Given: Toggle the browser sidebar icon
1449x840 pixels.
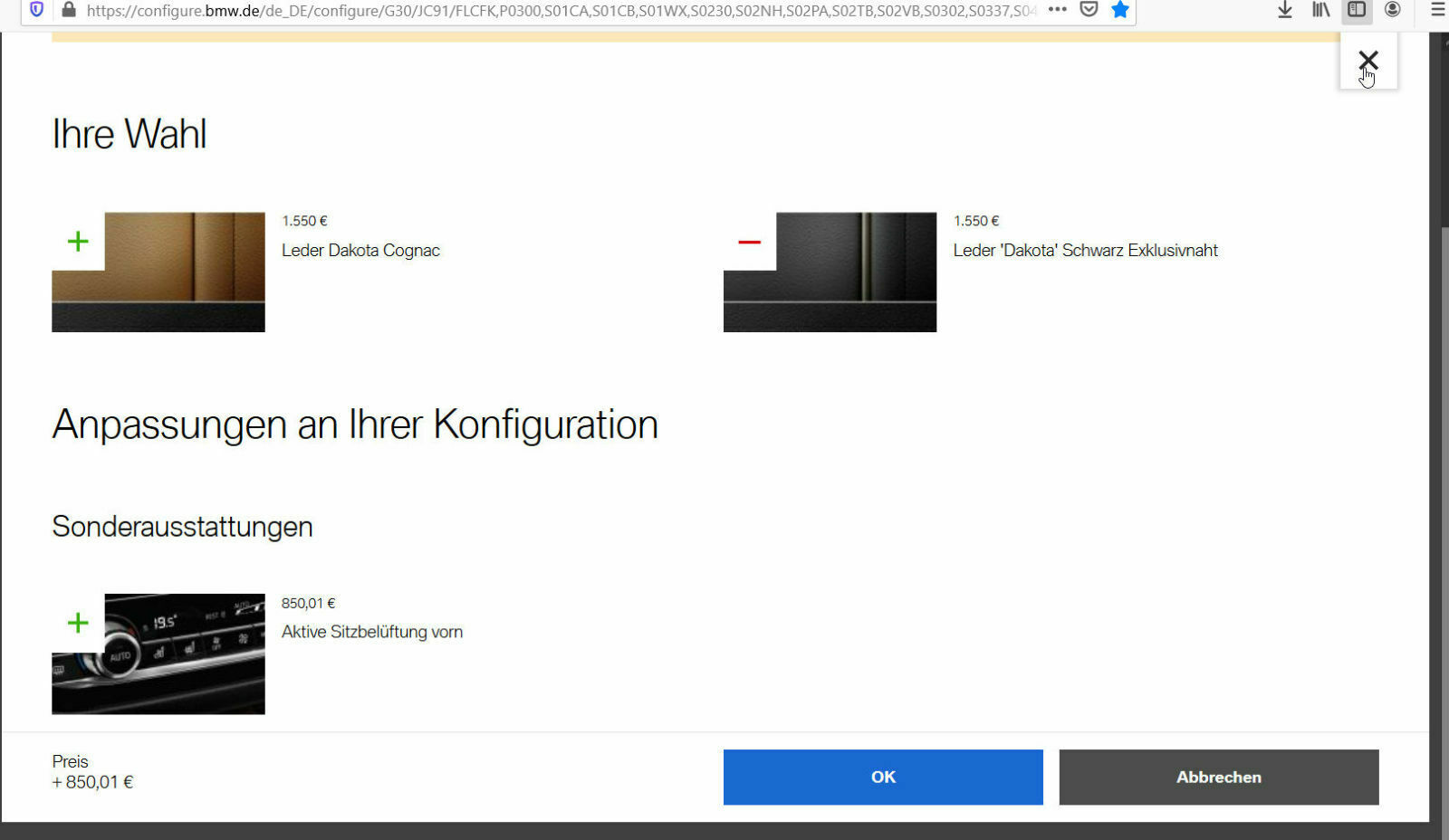Looking at the screenshot, I should coord(1357,10).
